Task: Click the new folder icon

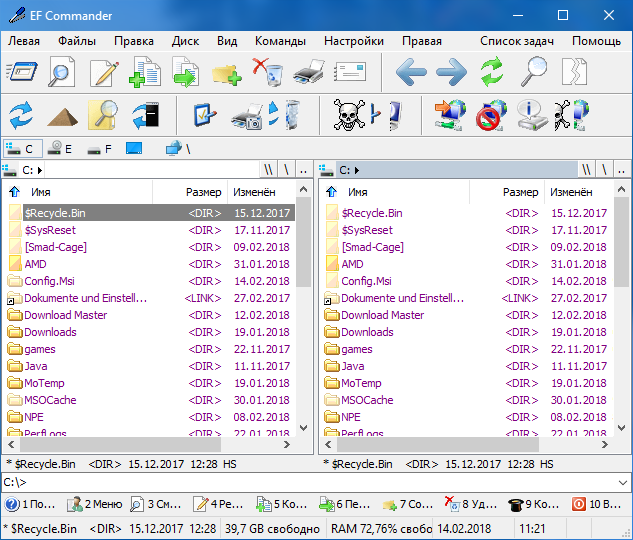Action: coord(226,72)
